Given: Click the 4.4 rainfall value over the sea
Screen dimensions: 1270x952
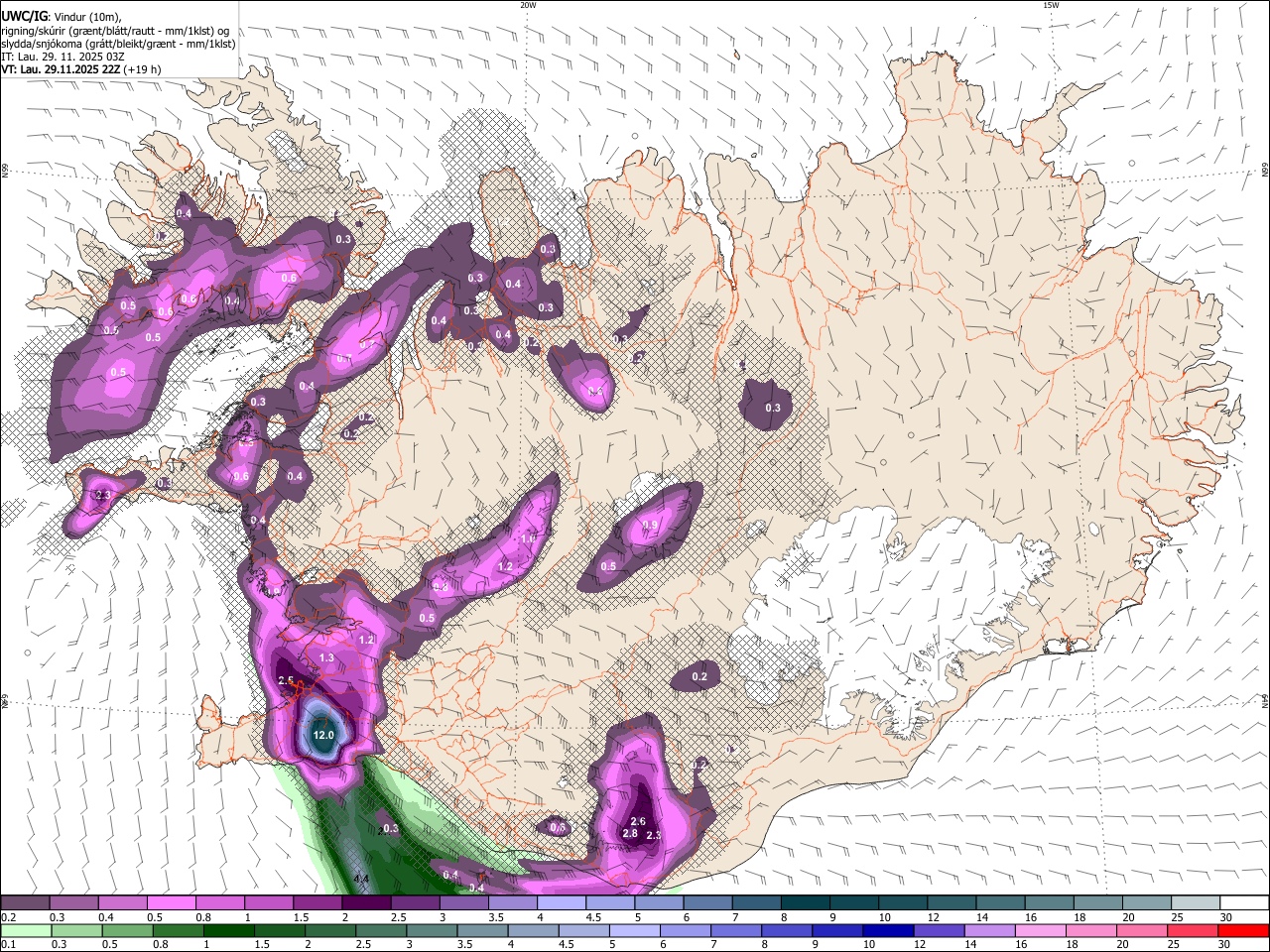Looking at the screenshot, I should (x=362, y=880).
